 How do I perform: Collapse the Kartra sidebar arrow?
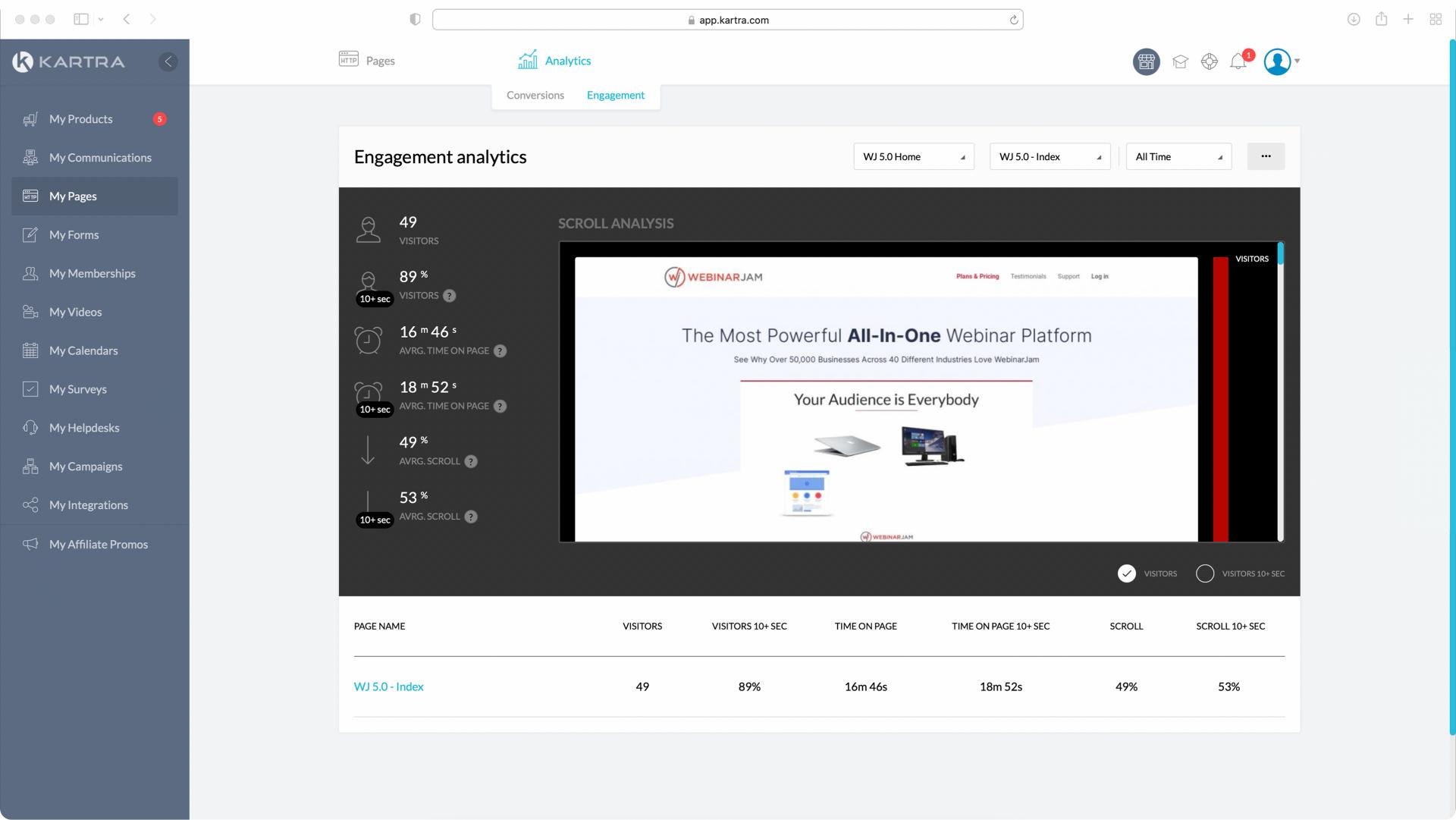[x=168, y=61]
